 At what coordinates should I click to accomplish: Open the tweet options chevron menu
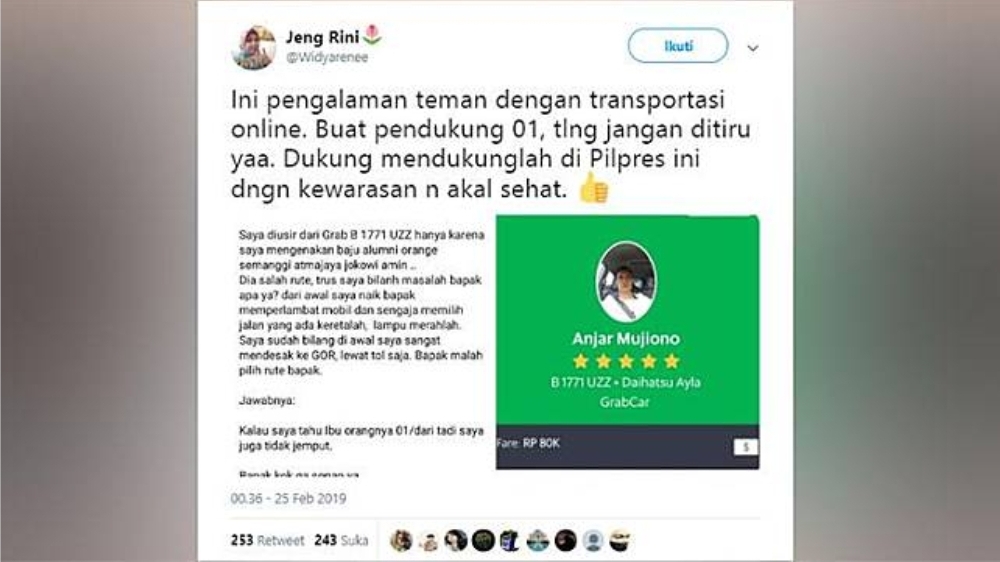tap(753, 48)
